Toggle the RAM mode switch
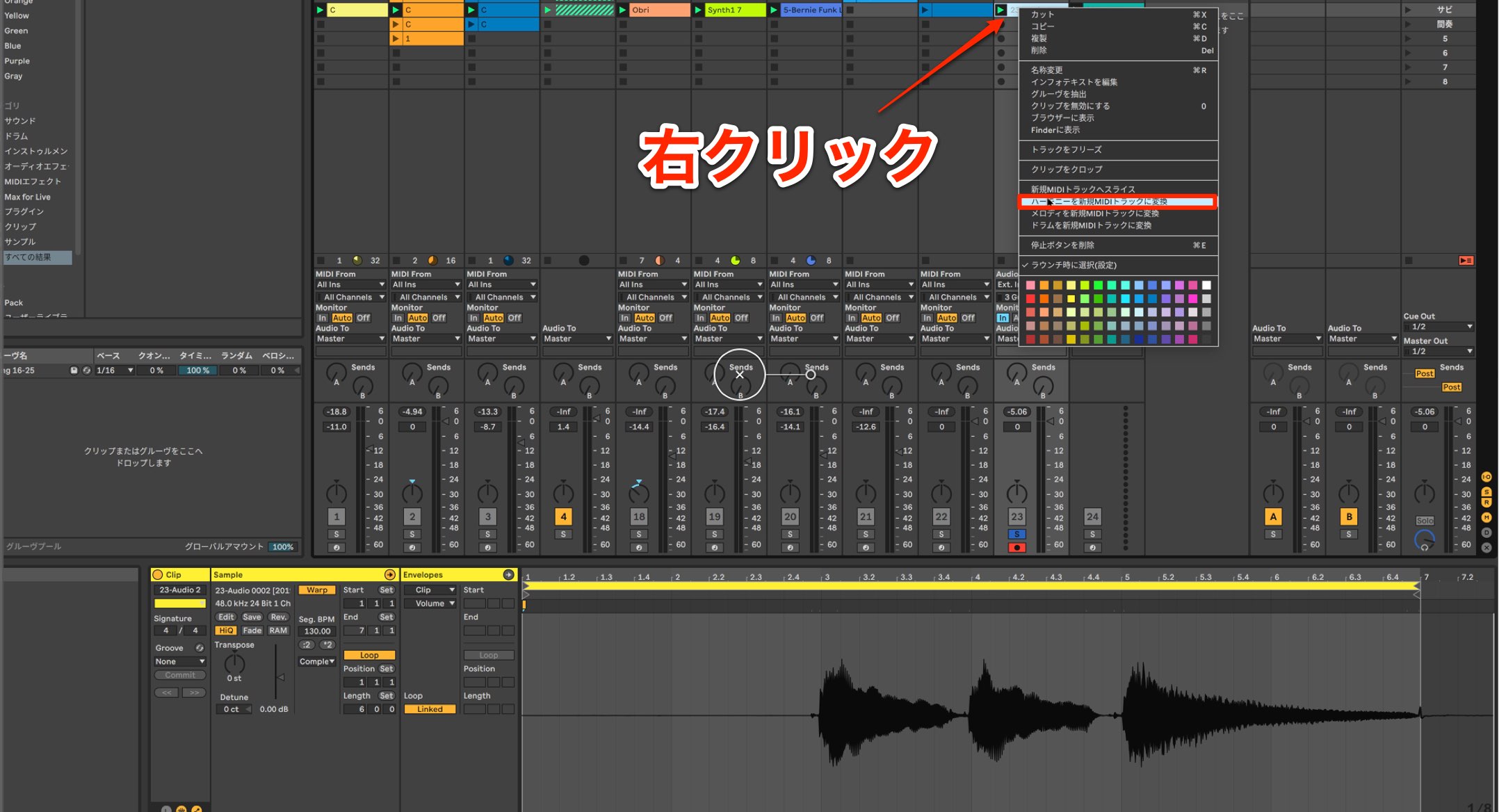 tap(278, 631)
